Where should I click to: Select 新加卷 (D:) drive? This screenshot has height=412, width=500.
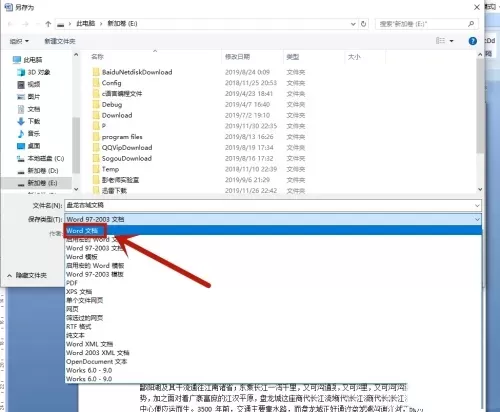click(38, 171)
